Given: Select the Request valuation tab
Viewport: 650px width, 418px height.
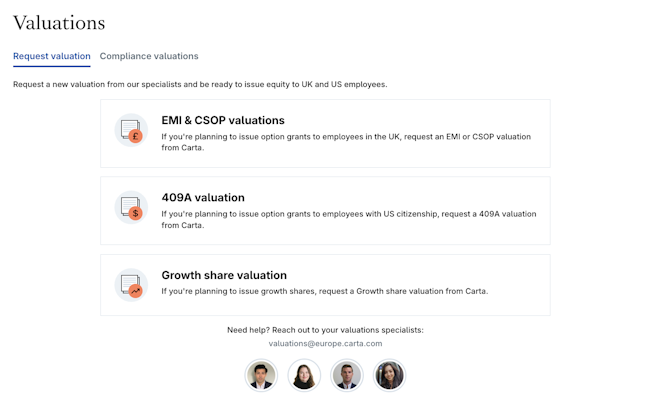Looking at the screenshot, I should (x=52, y=56).
